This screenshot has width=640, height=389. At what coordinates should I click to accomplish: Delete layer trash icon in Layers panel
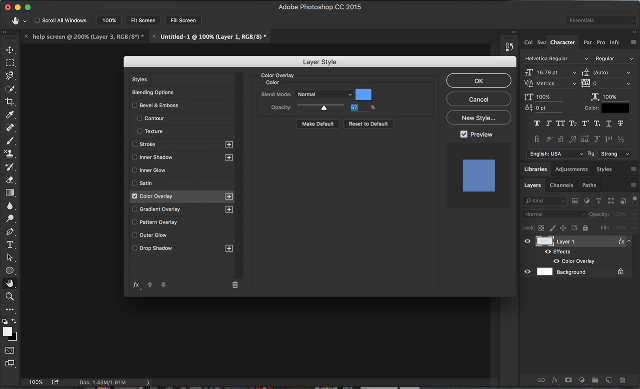[x=622, y=380]
